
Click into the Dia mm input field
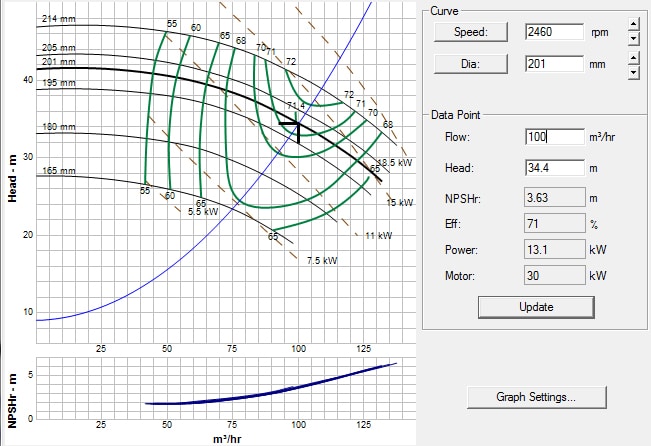[x=554, y=65]
